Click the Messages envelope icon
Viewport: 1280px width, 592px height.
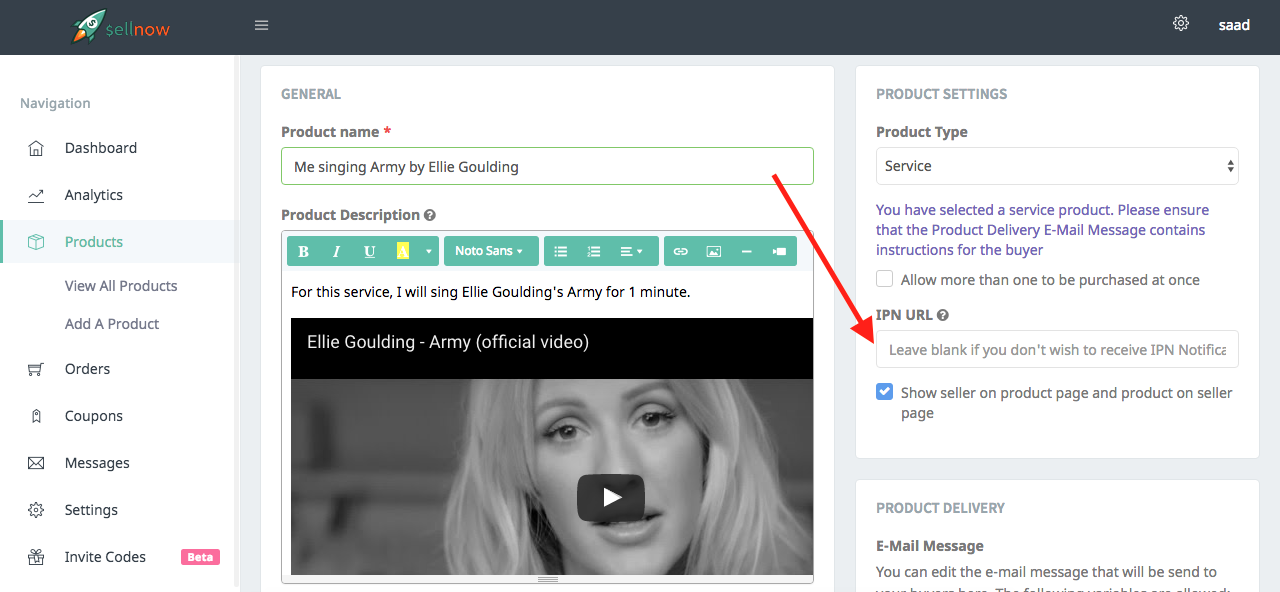[x=36, y=463]
